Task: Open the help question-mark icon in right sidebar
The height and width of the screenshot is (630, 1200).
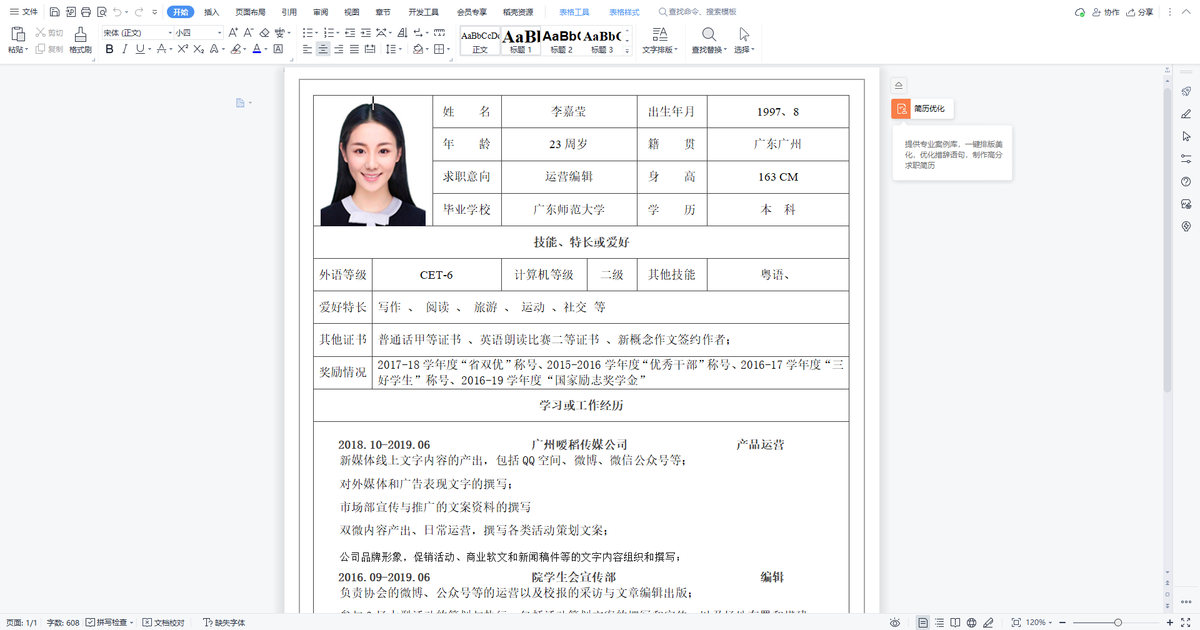Action: pyautogui.click(x=1186, y=181)
